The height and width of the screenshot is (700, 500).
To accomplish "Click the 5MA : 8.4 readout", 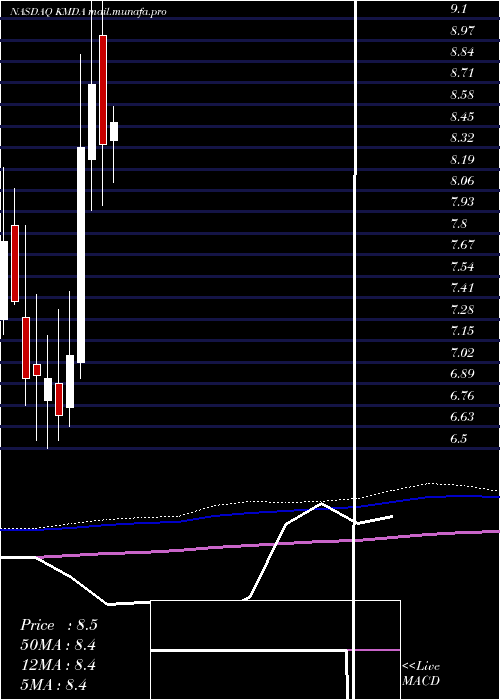I will [x=54, y=685].
